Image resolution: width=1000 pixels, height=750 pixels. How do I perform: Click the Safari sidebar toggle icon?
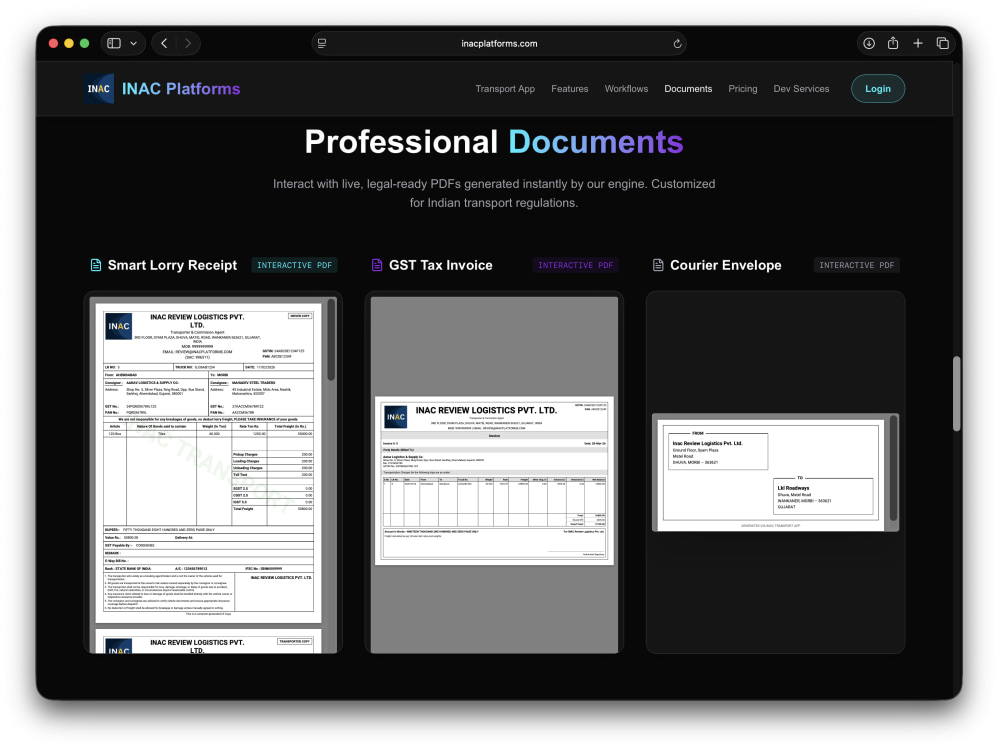[x=114, y=43]
